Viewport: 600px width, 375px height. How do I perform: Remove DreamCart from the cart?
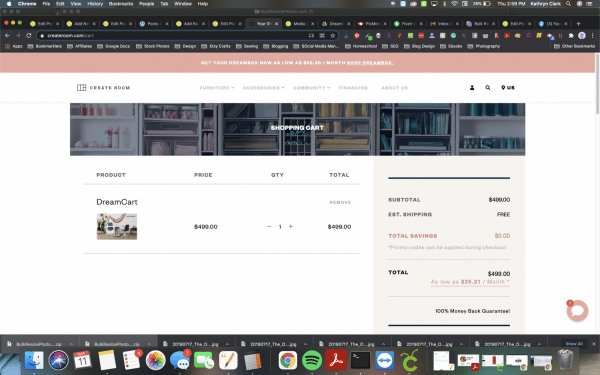click(340, 202)
